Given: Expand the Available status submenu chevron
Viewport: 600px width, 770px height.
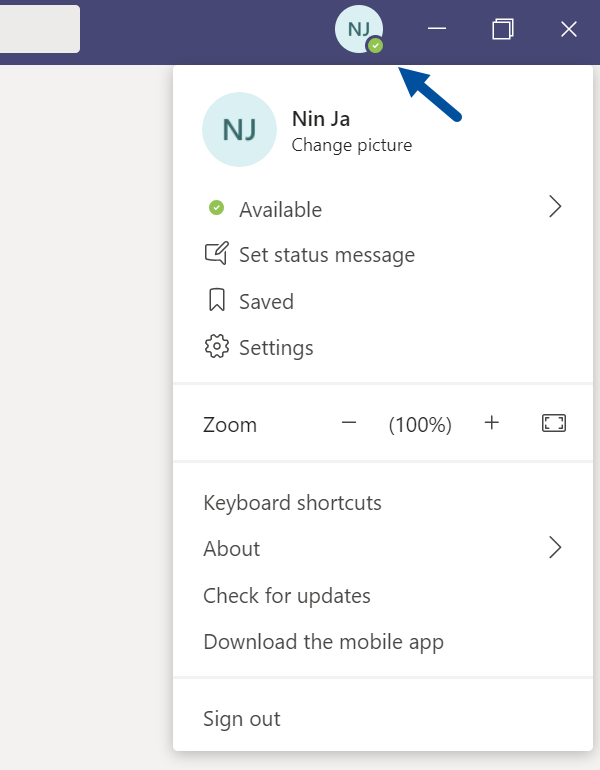Looking at the screenshot, I should coord(555,207).
